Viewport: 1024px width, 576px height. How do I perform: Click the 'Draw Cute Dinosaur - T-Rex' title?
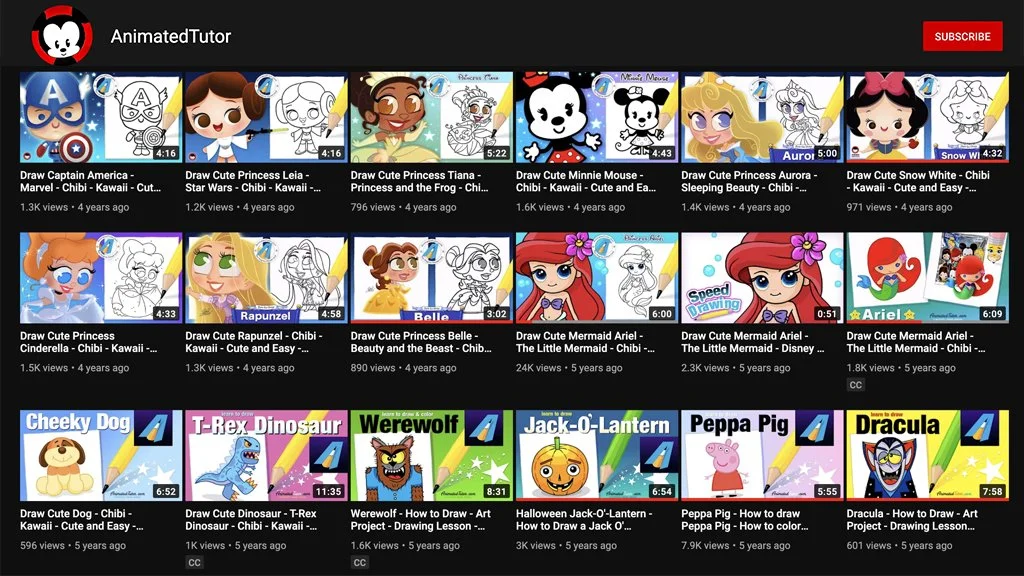[x=253, y=519]
